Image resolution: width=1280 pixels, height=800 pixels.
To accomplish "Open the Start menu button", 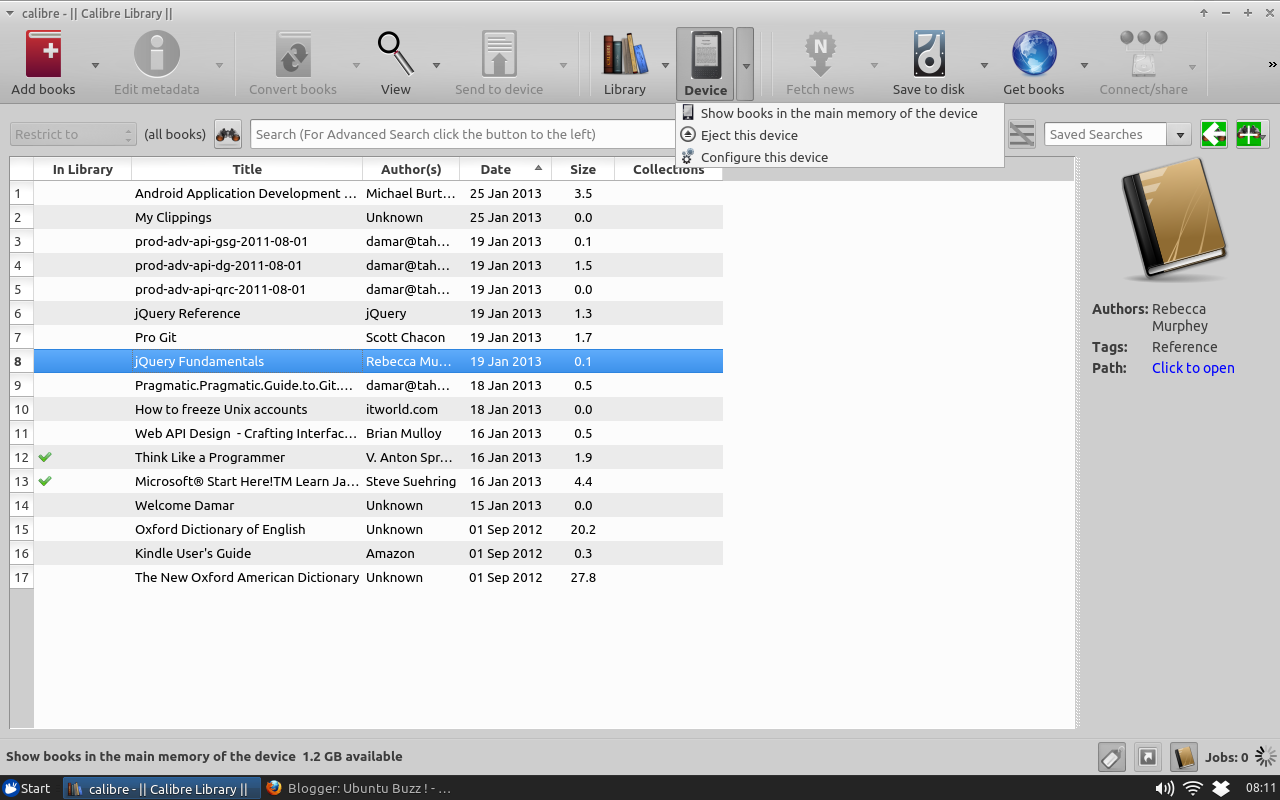I will (x=27, y=788).
